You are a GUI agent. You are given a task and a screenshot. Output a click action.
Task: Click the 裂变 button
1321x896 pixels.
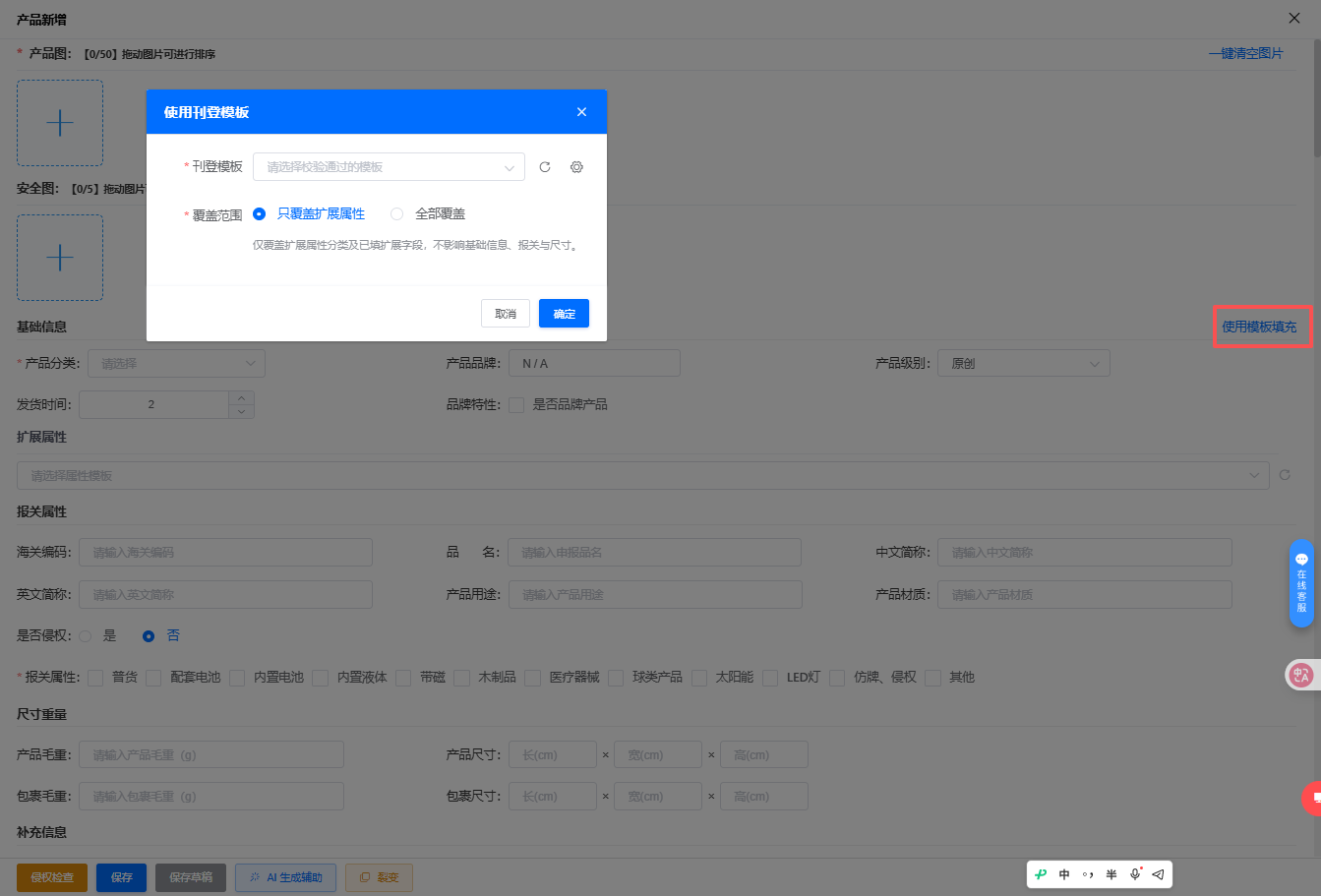pyautogui.click(x=379, y=877)
